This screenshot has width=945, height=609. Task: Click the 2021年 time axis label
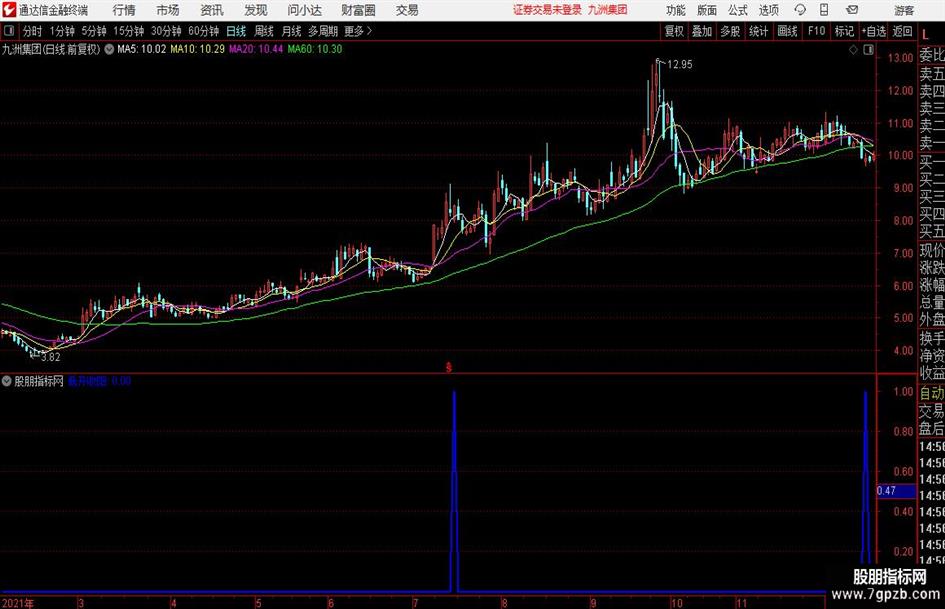(x=17, y=603)
